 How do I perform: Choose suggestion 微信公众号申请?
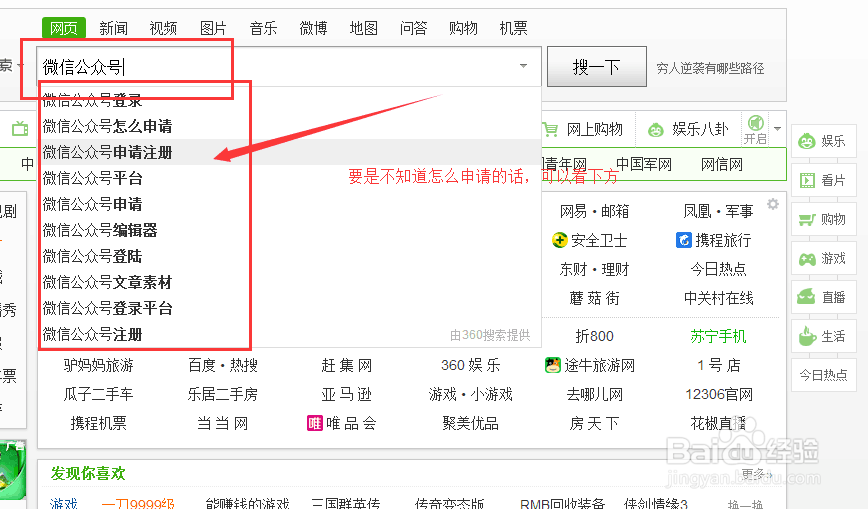290,204
